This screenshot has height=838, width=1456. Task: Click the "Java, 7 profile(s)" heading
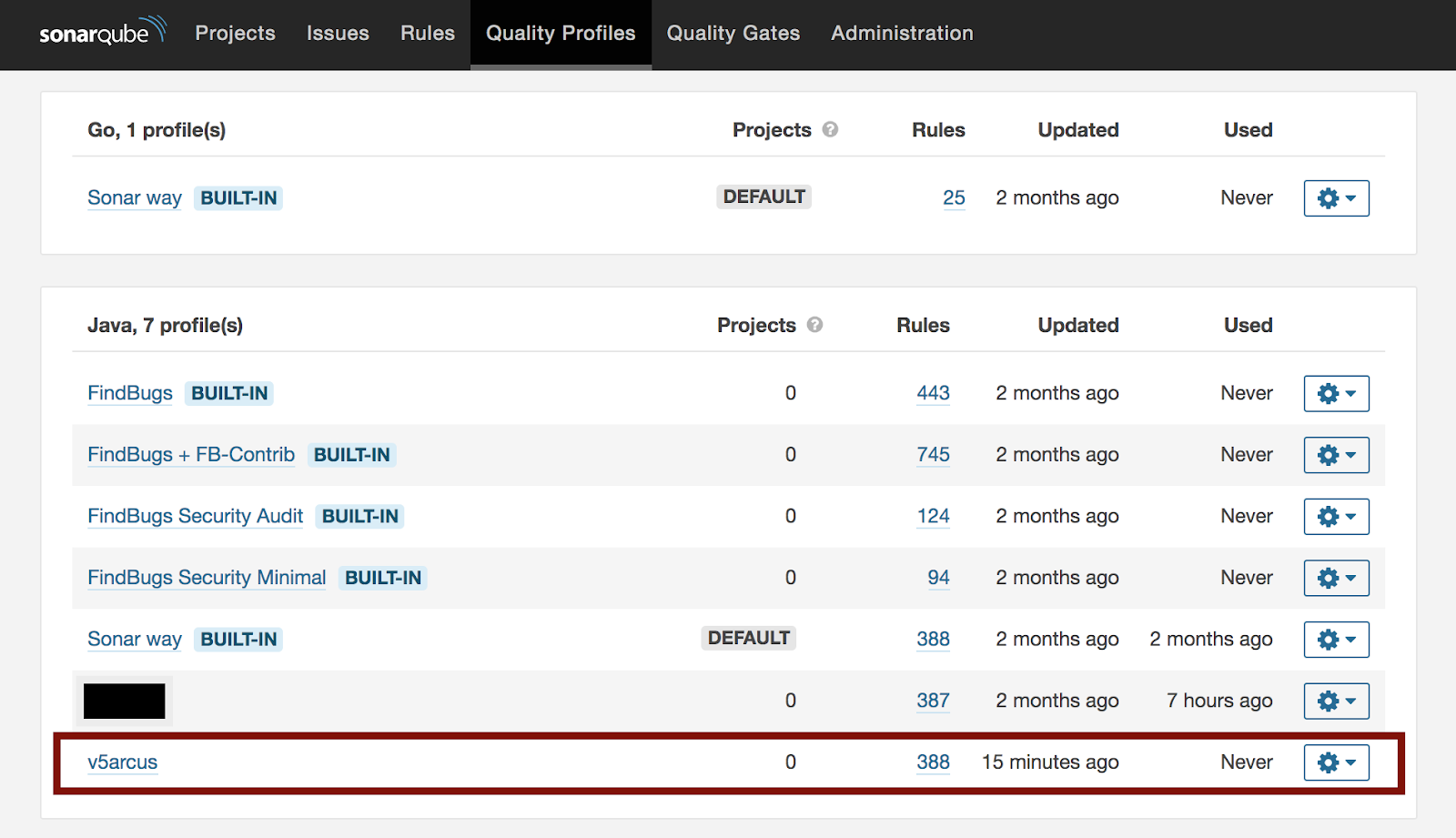click(165, 325)
